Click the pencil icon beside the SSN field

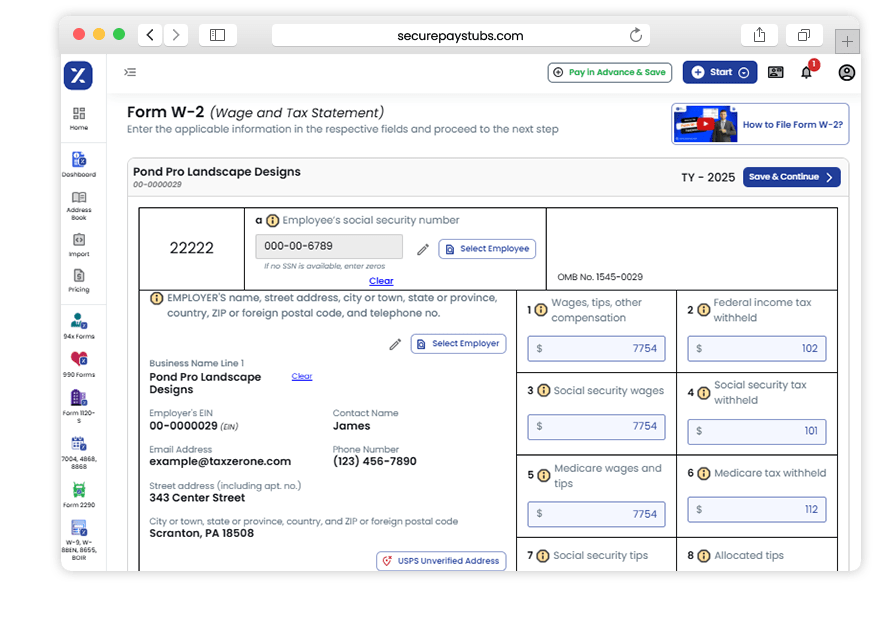coord(423,249)
